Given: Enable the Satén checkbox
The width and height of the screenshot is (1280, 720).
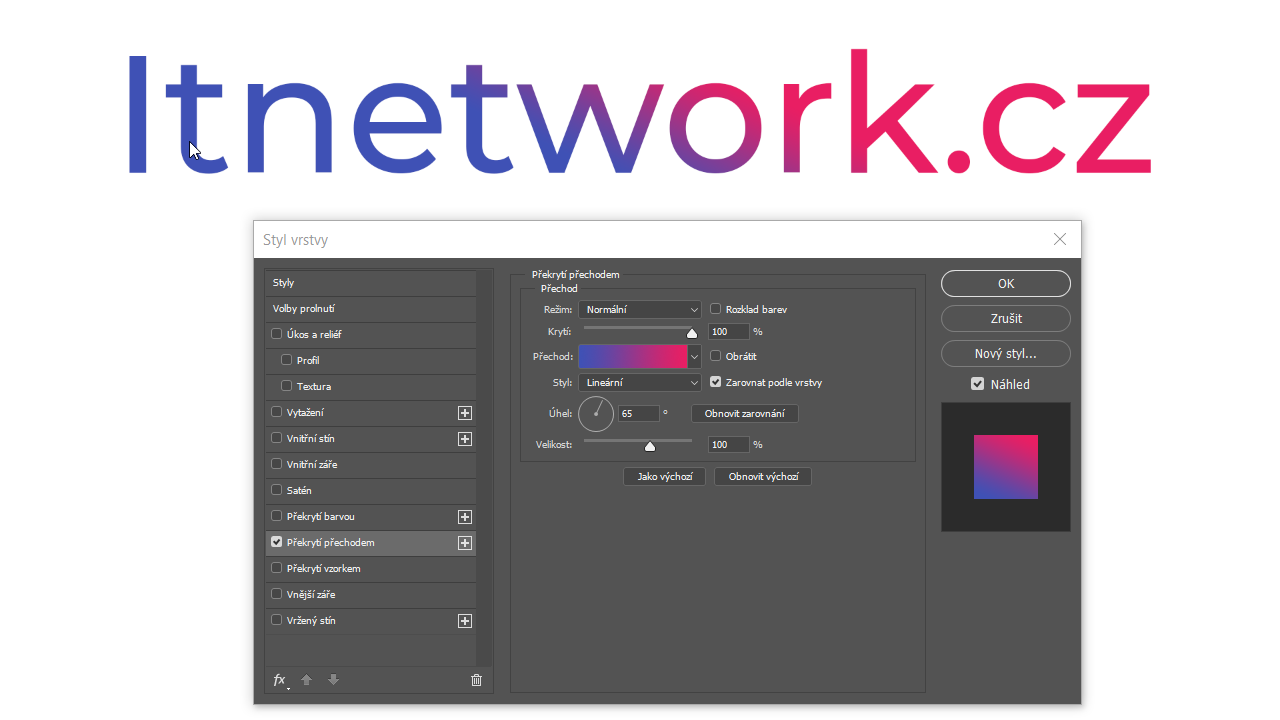Looking at the screenshot, I should pos(277,490).
